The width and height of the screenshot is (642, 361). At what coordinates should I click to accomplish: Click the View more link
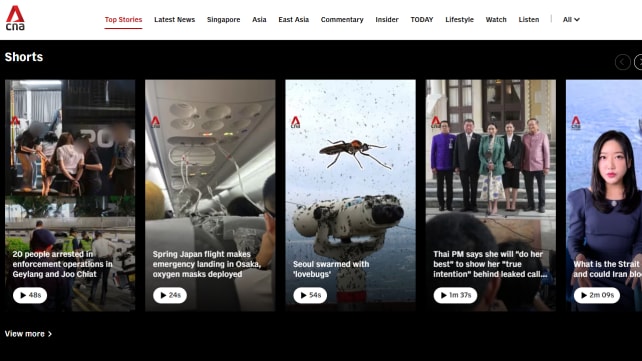(28, 334)
